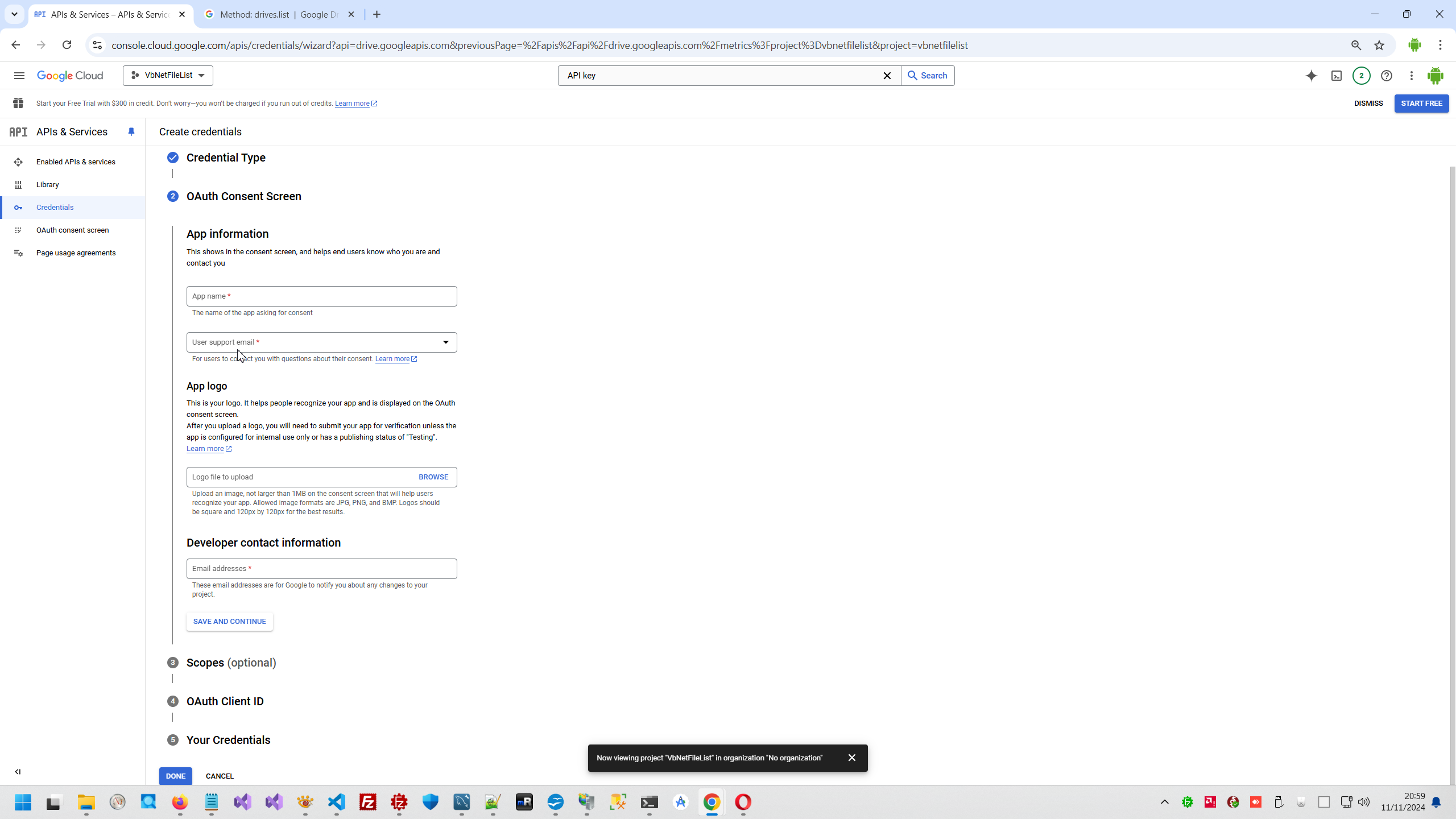Switch to the Method: drives.list tab

pos(279,15)
